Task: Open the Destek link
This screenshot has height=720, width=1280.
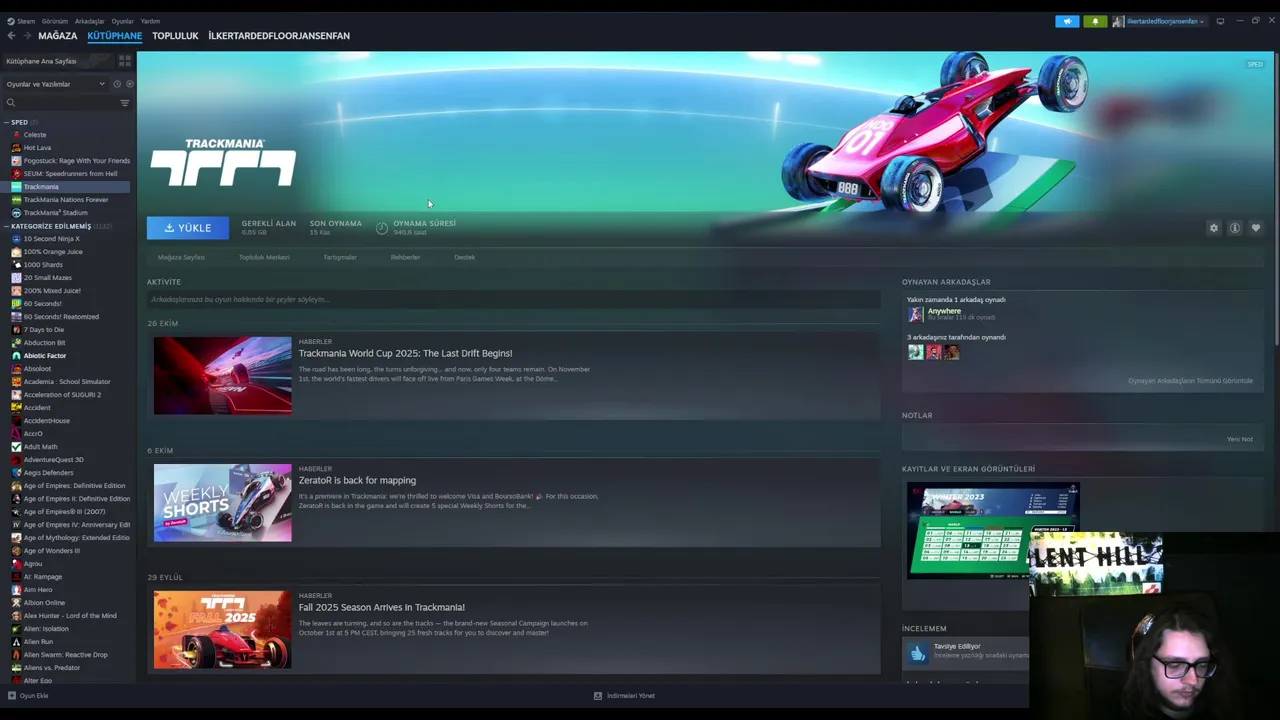Action: click(464, 257)
